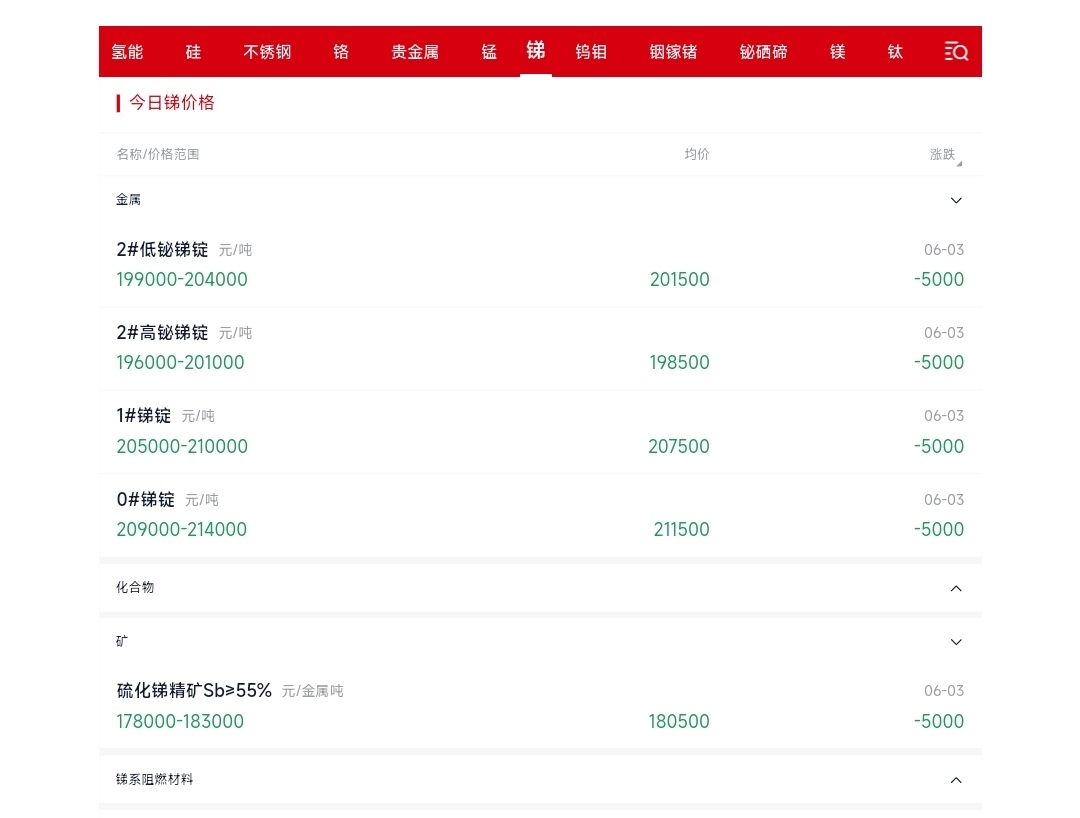Open the 1#锑锭 price entry
This screenshot has width=1080, height=818.
(x=540, y=432)
